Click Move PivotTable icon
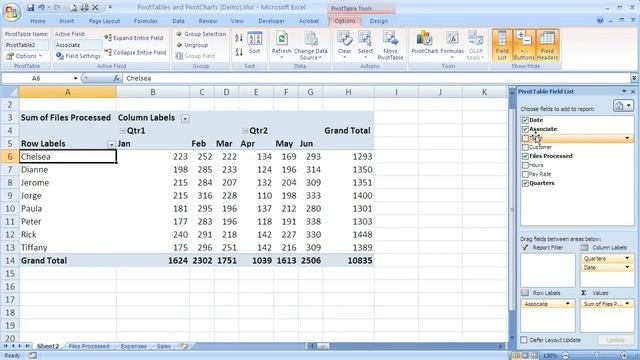Screen dimensions: 640x360 click(x=390, y=45)
